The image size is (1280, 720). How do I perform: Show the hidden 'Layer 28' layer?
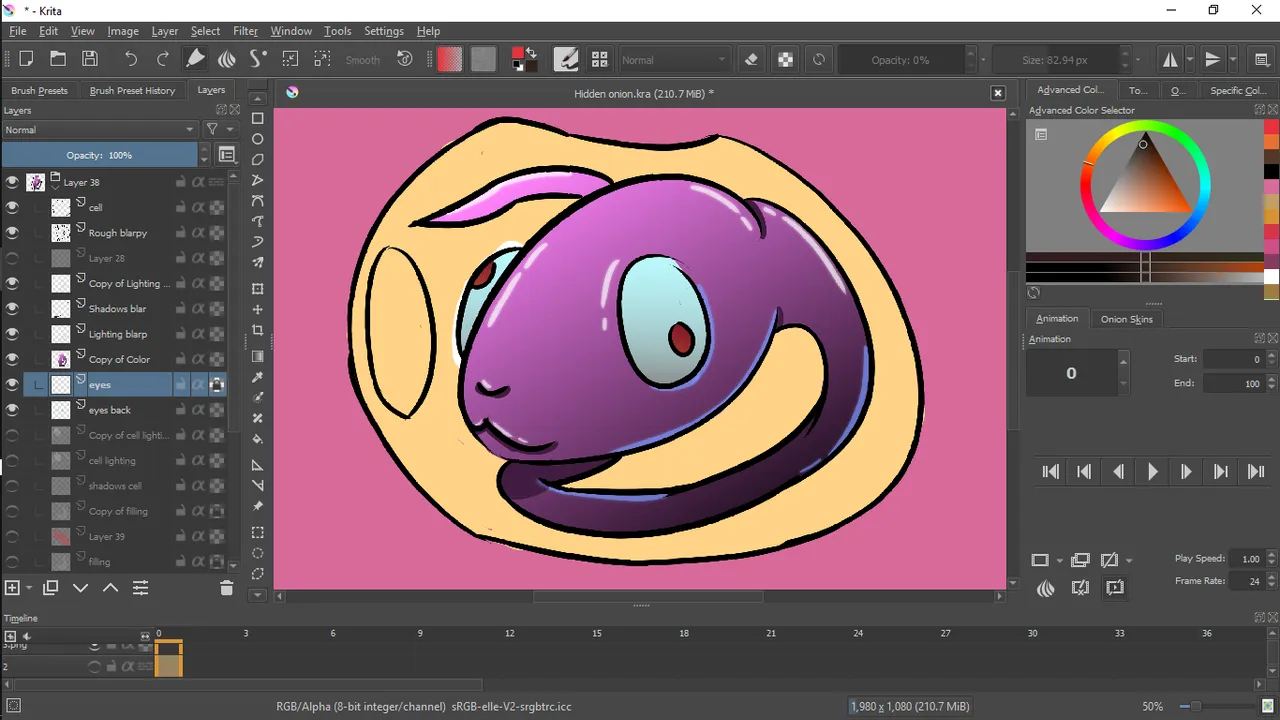click(12, 258)
